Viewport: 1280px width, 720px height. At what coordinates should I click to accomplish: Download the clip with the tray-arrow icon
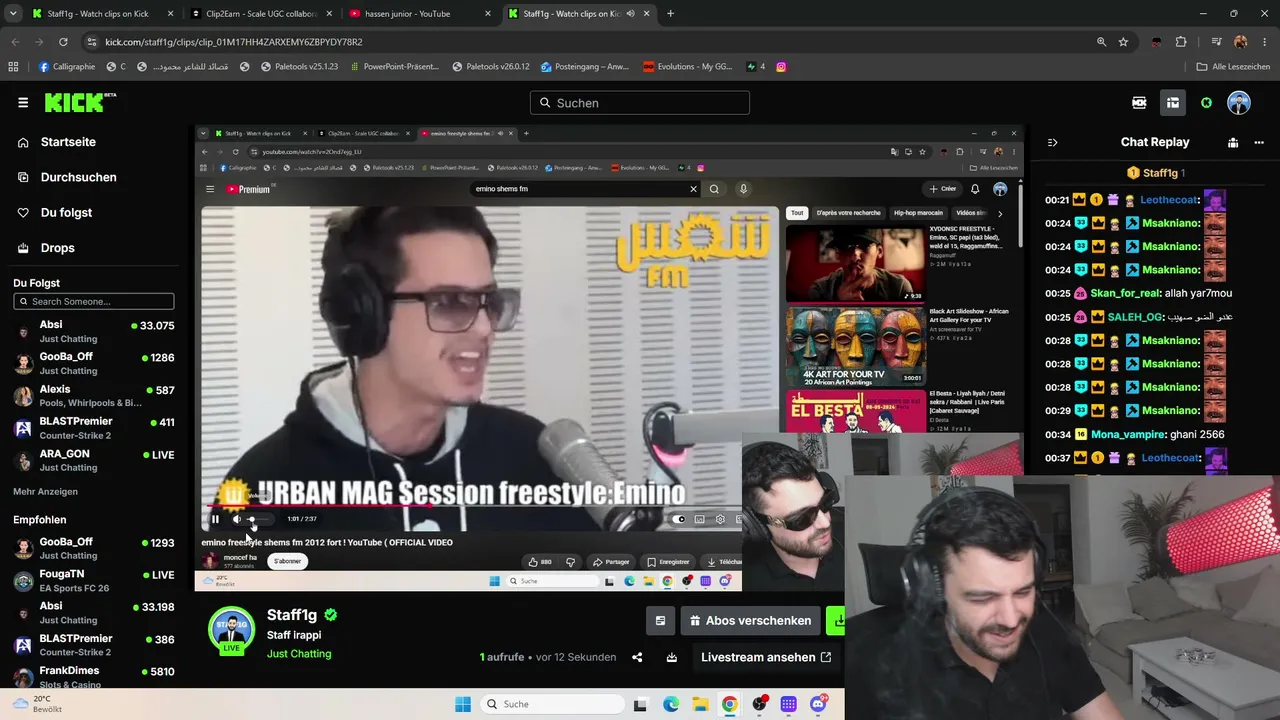click(672, 657)
